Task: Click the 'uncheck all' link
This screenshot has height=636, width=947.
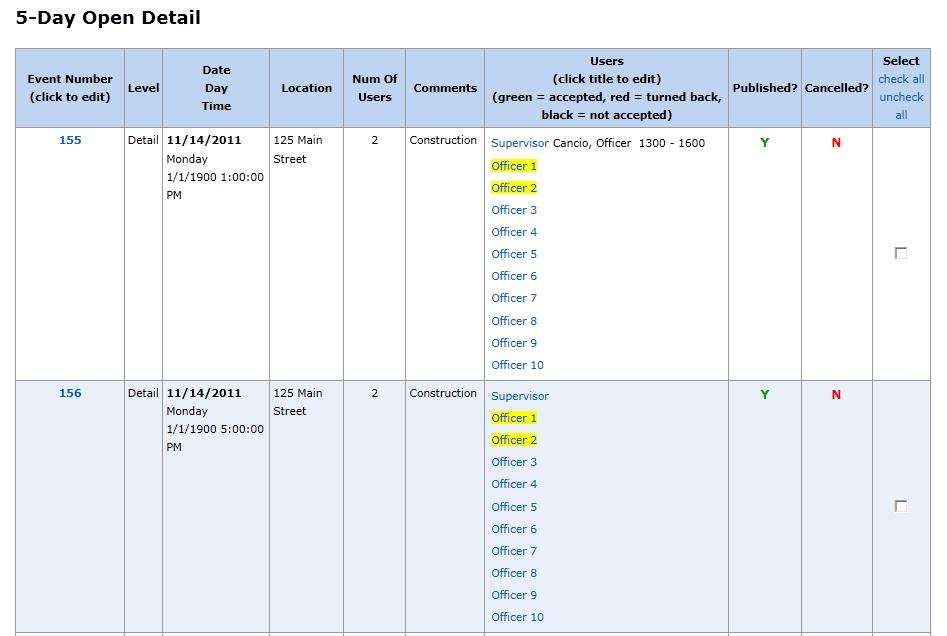Action: pyautogui.click(x=901, y=106)
